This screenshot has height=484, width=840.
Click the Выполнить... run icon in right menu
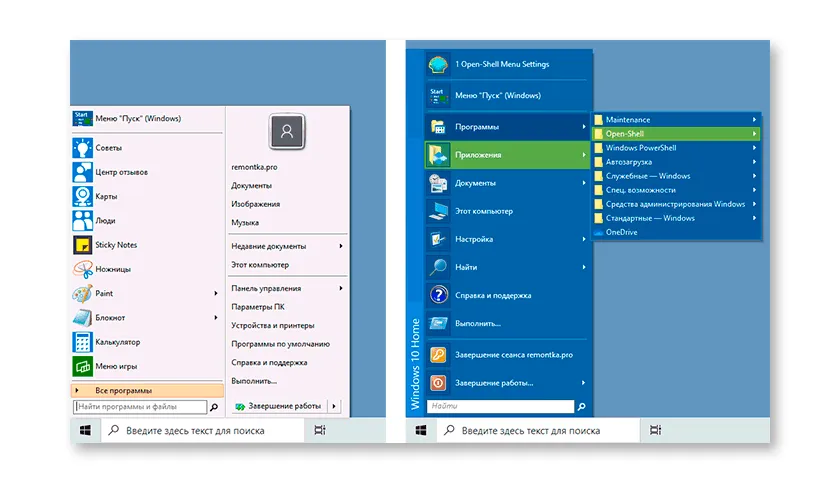coord(438,323)
